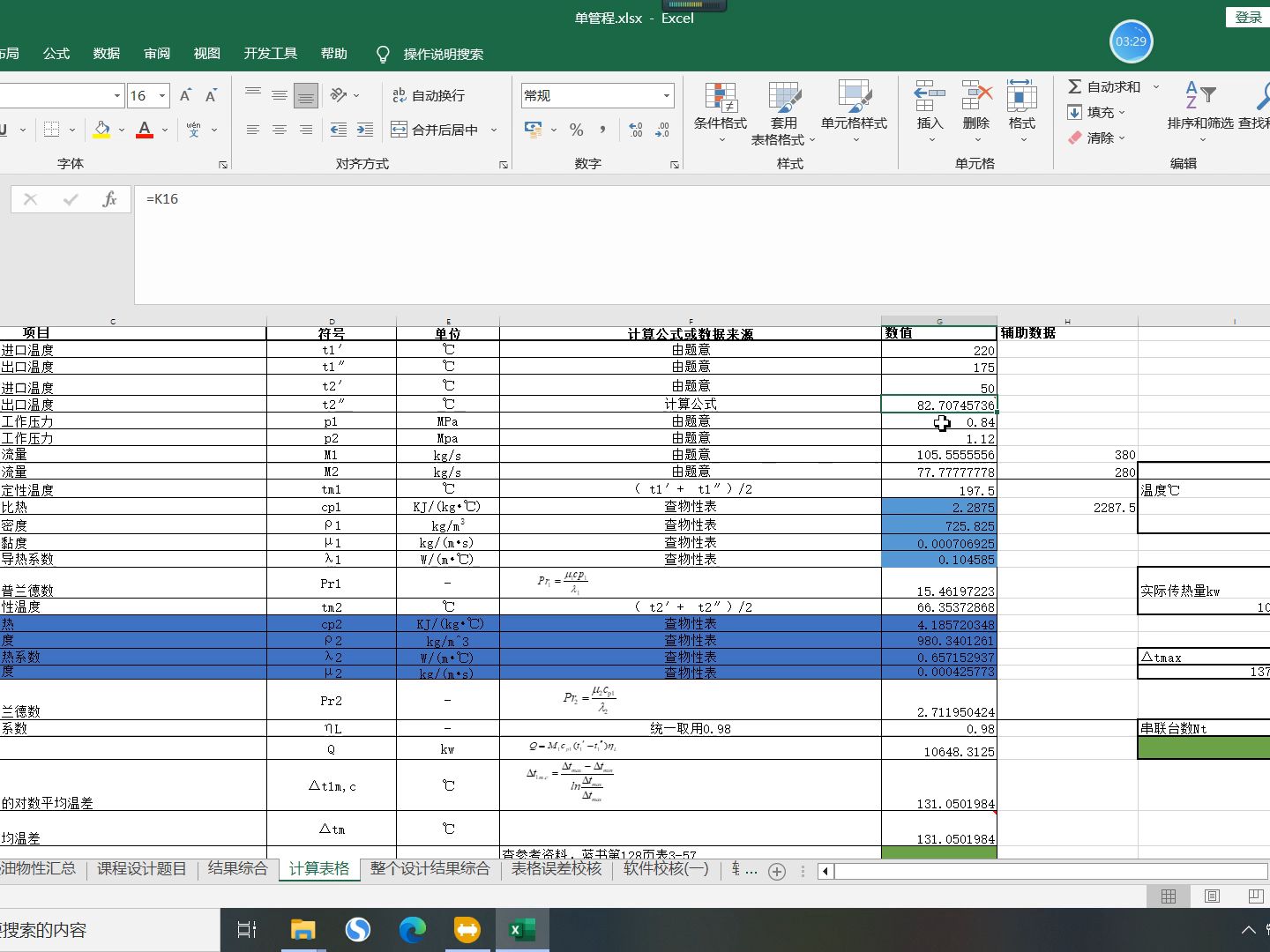Apply the red font color A icon
1270x952 pixels.
point(145,130)
